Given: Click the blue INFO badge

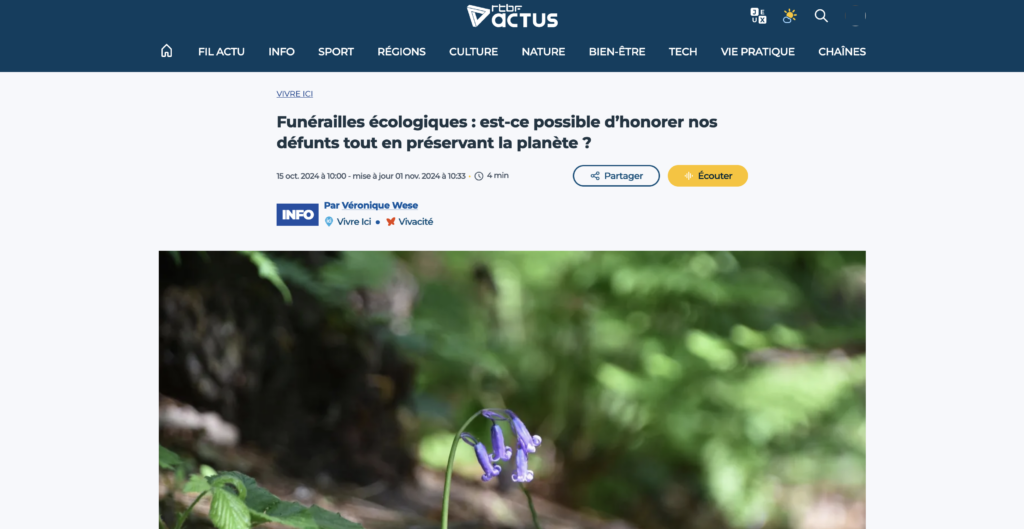Looking at the screenshot, I should tap(297, 214).
